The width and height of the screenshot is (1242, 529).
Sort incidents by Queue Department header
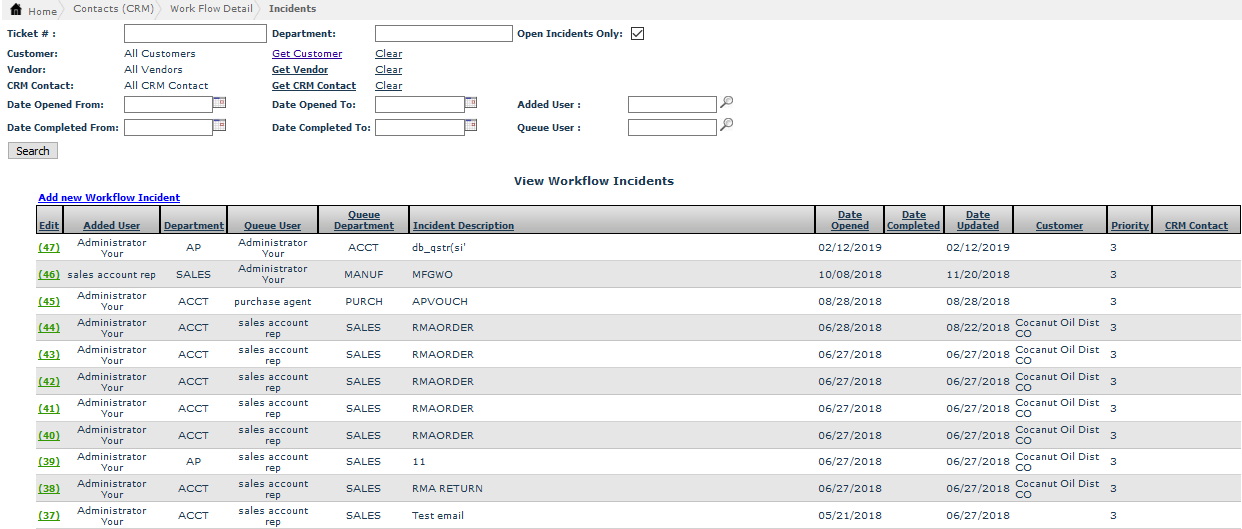click(363, 220)
